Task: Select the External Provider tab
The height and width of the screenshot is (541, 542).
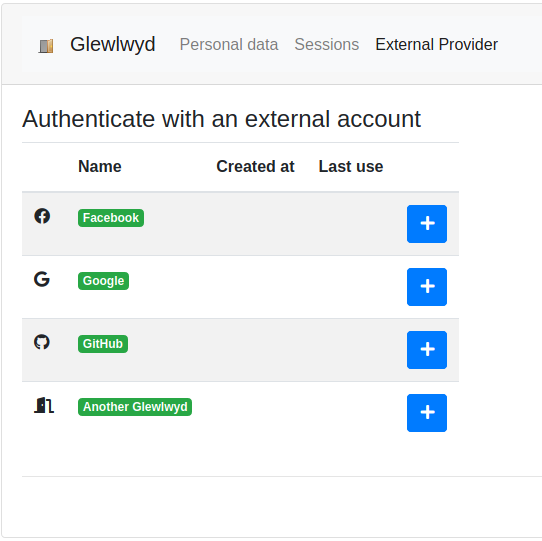Action: [x=437, y=45]
